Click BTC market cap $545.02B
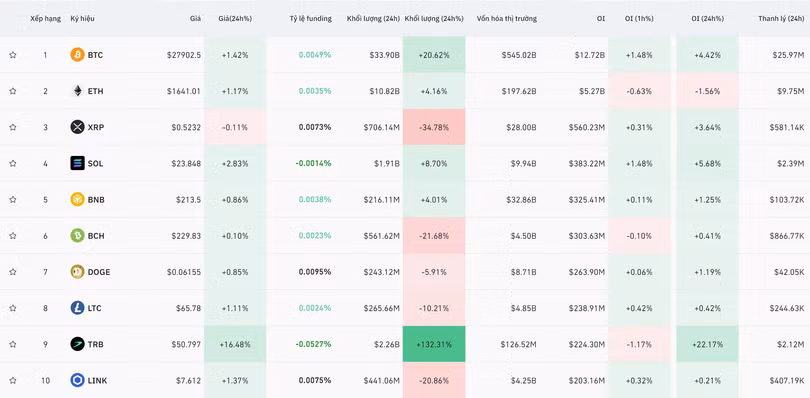The width and height of the screenshot is (810, 398). (519, 55)
